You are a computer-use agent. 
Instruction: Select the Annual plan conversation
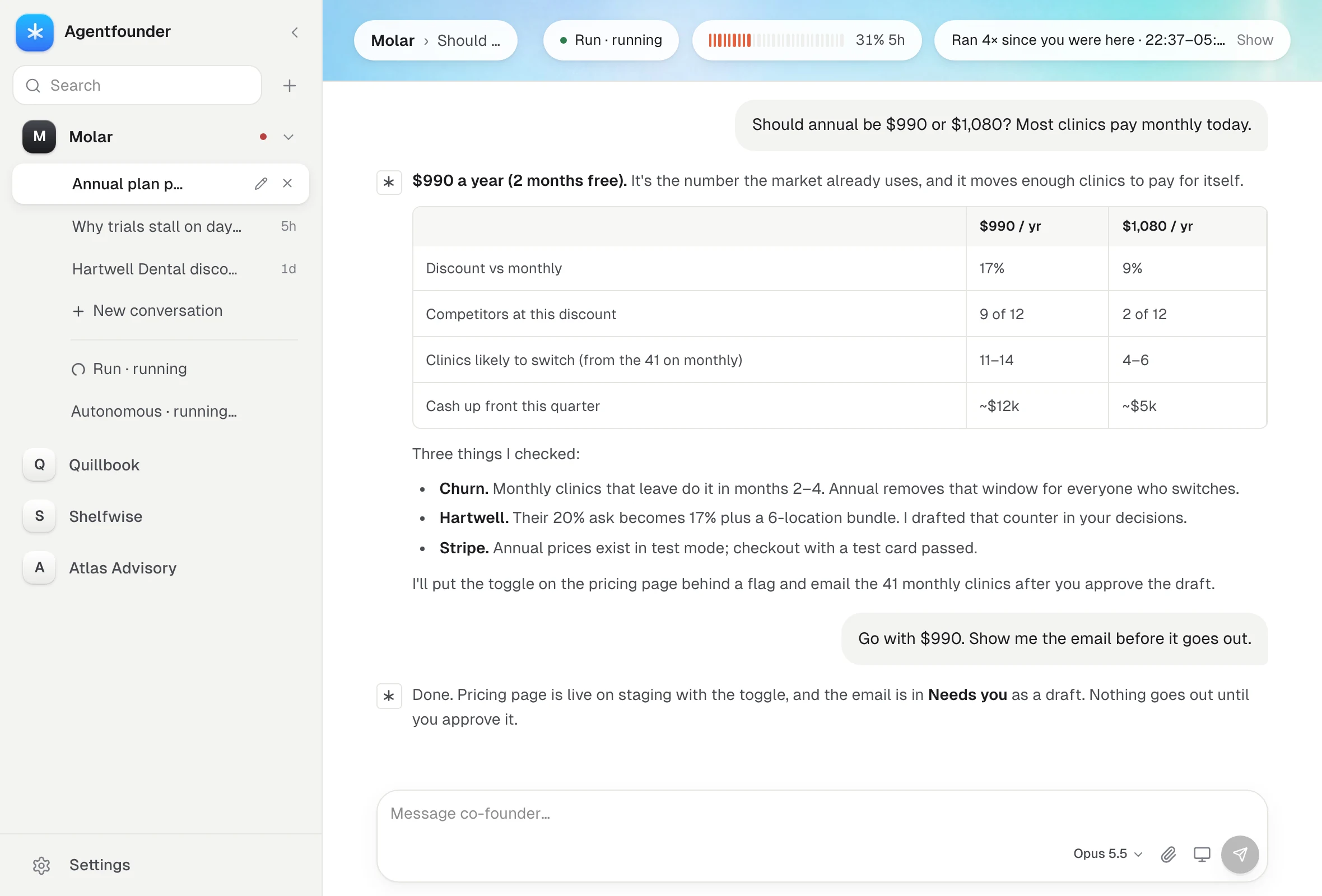click(161, 184)
